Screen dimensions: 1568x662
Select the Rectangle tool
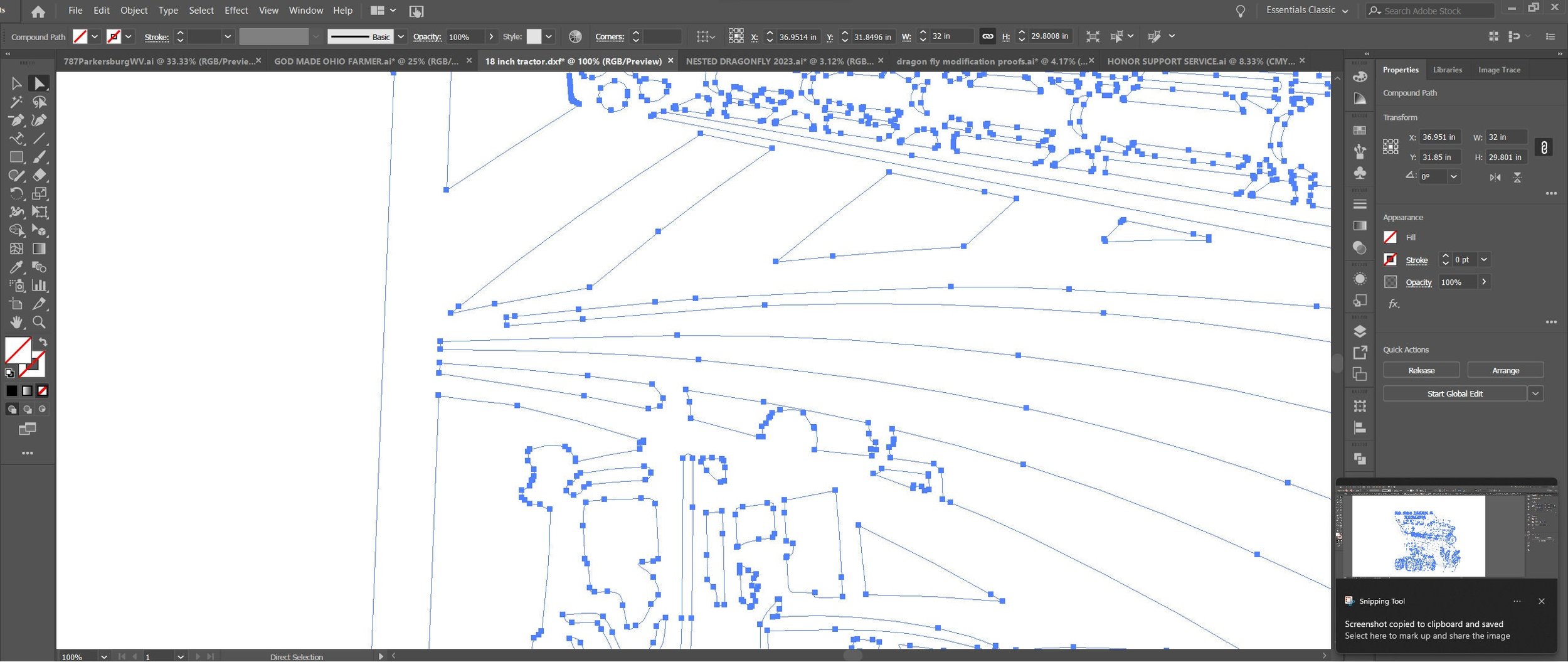click(x=16, y=157)
